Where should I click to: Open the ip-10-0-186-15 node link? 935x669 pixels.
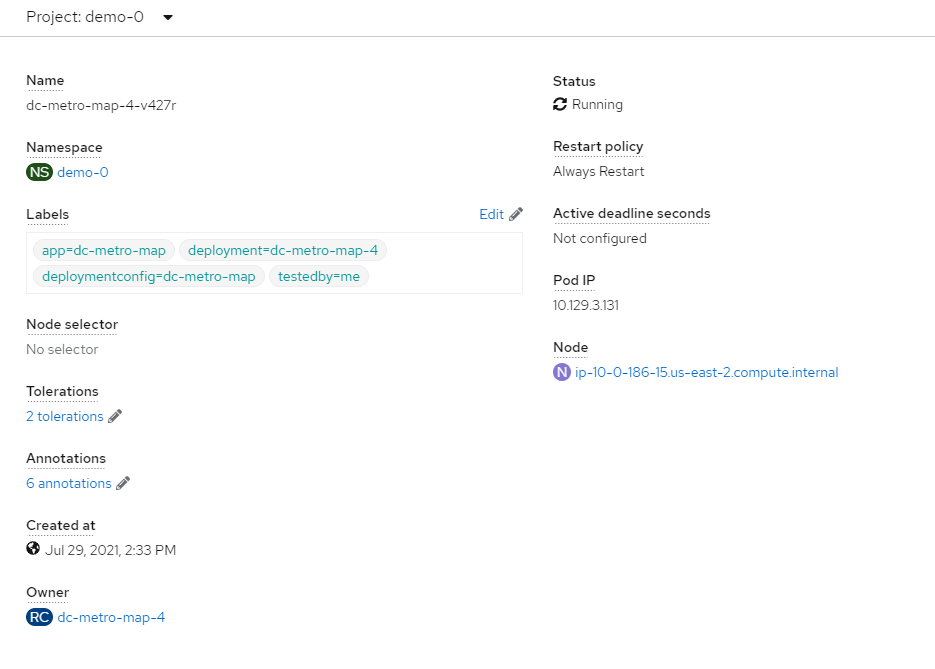(707, 372)
